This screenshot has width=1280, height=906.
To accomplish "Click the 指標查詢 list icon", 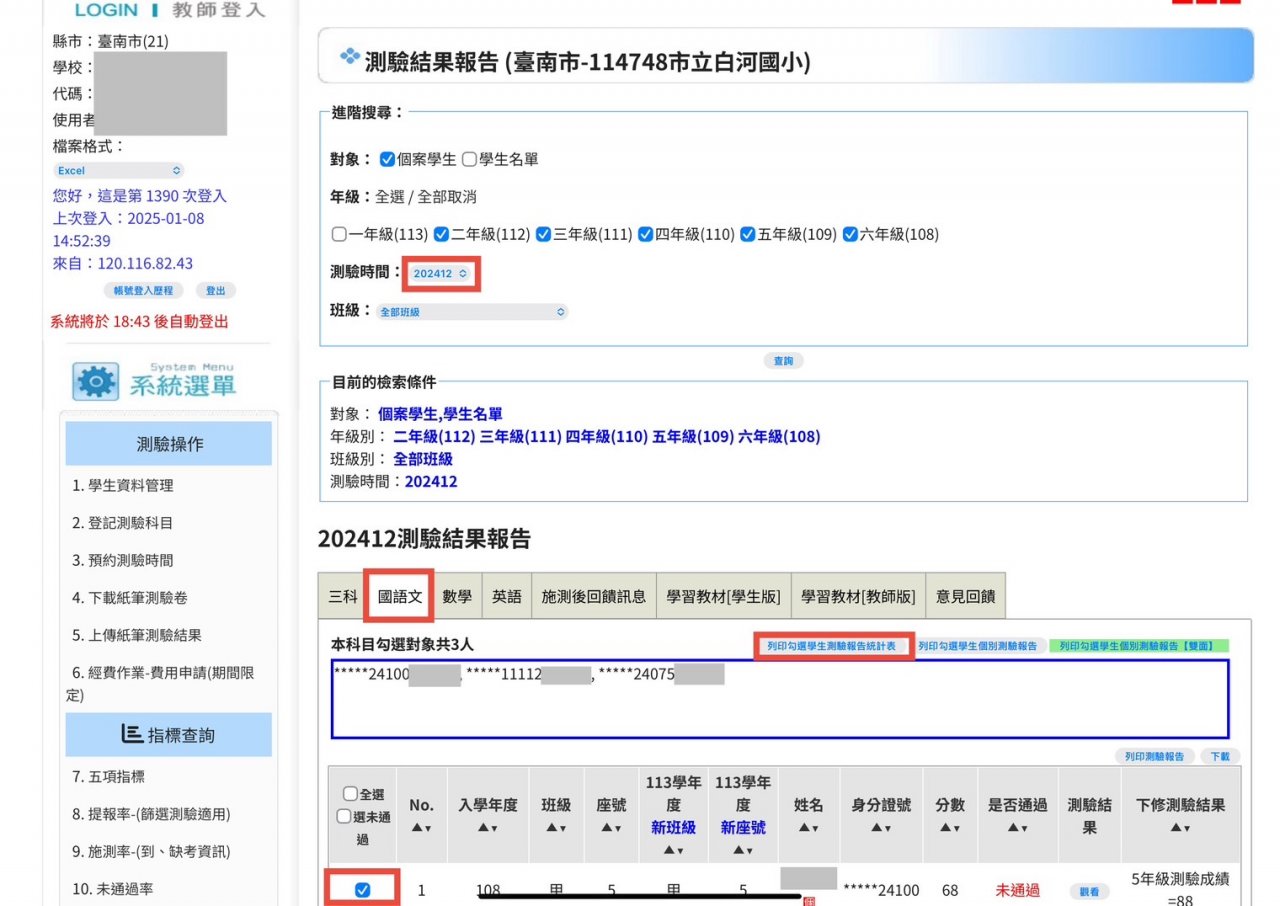I will (x=132, y=734).
